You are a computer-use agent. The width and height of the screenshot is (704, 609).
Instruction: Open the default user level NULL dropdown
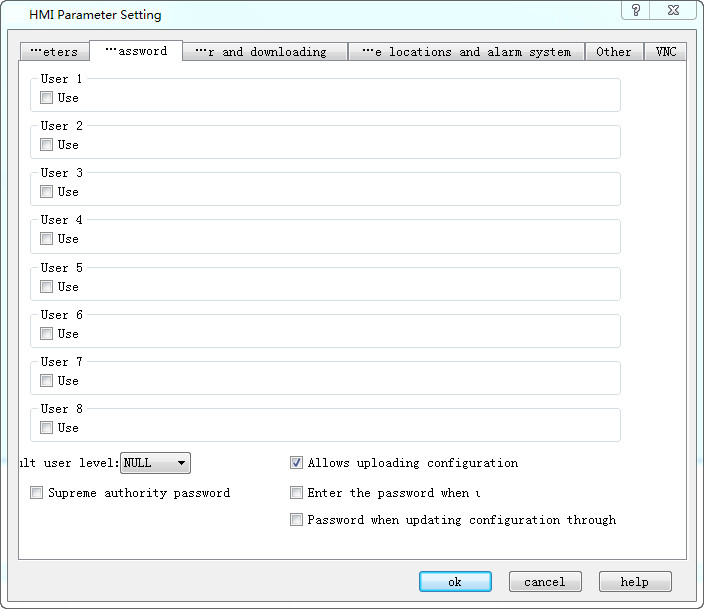point(155,463)
